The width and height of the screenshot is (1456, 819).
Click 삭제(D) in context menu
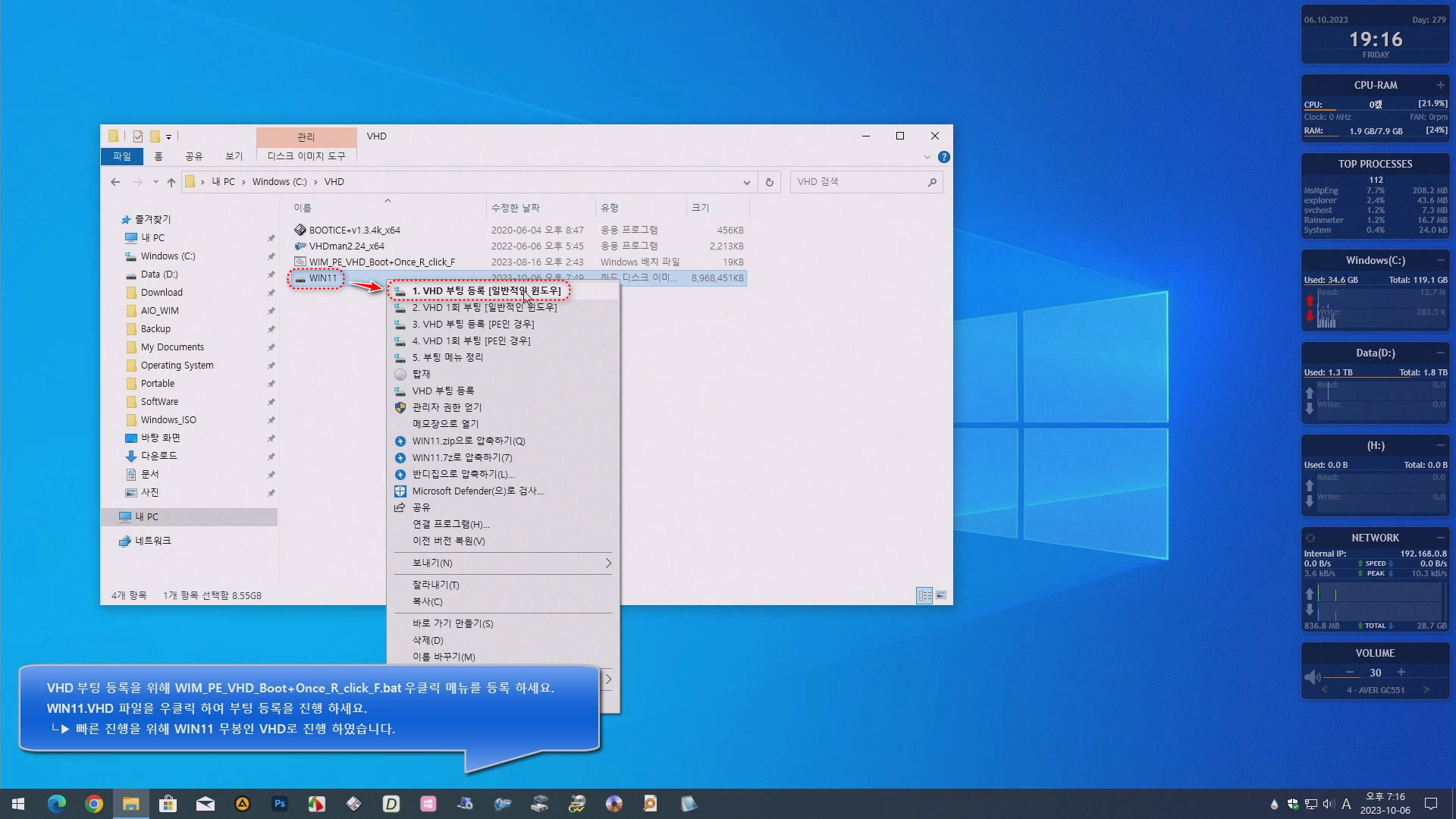point(503,641)
